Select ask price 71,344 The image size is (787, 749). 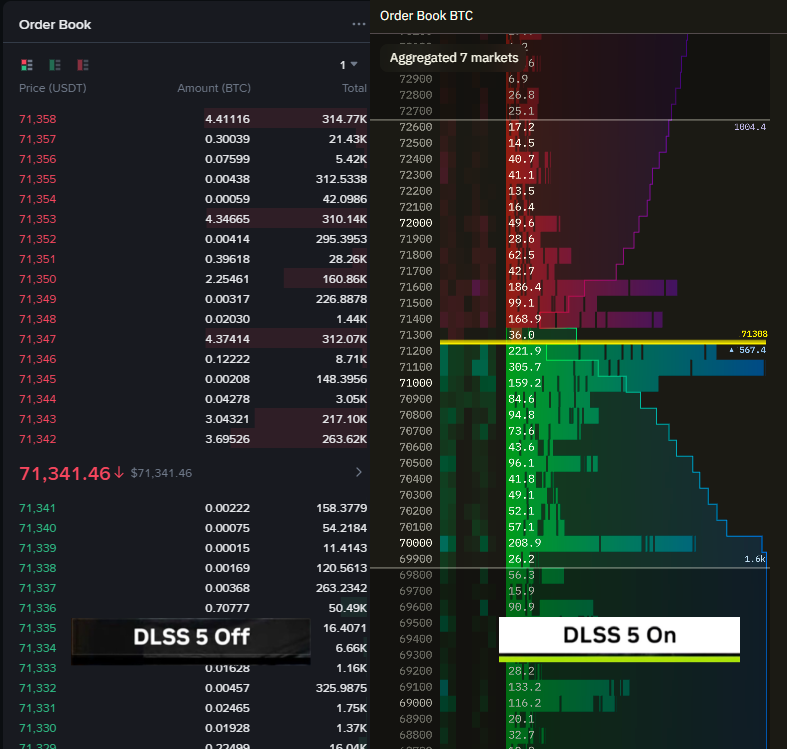pos(38,399)
